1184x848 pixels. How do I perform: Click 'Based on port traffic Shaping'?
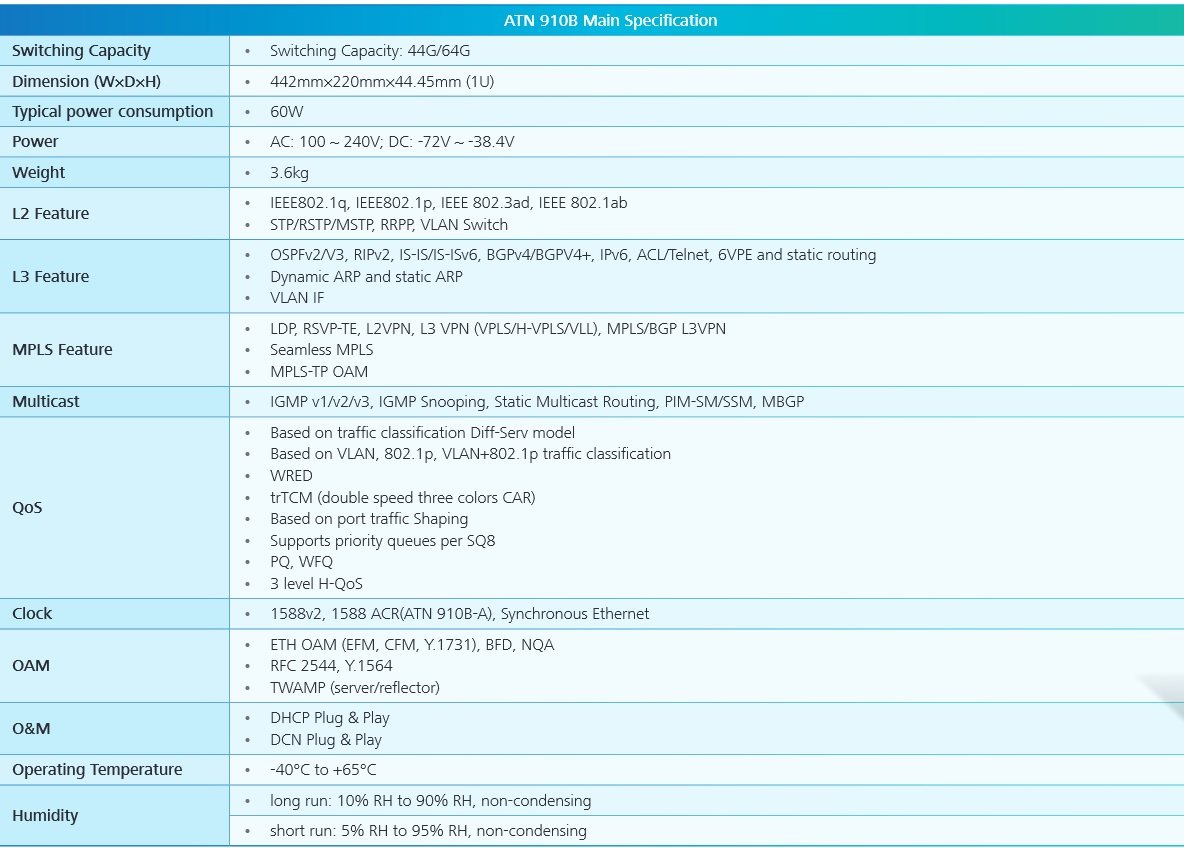coord(369,520)
